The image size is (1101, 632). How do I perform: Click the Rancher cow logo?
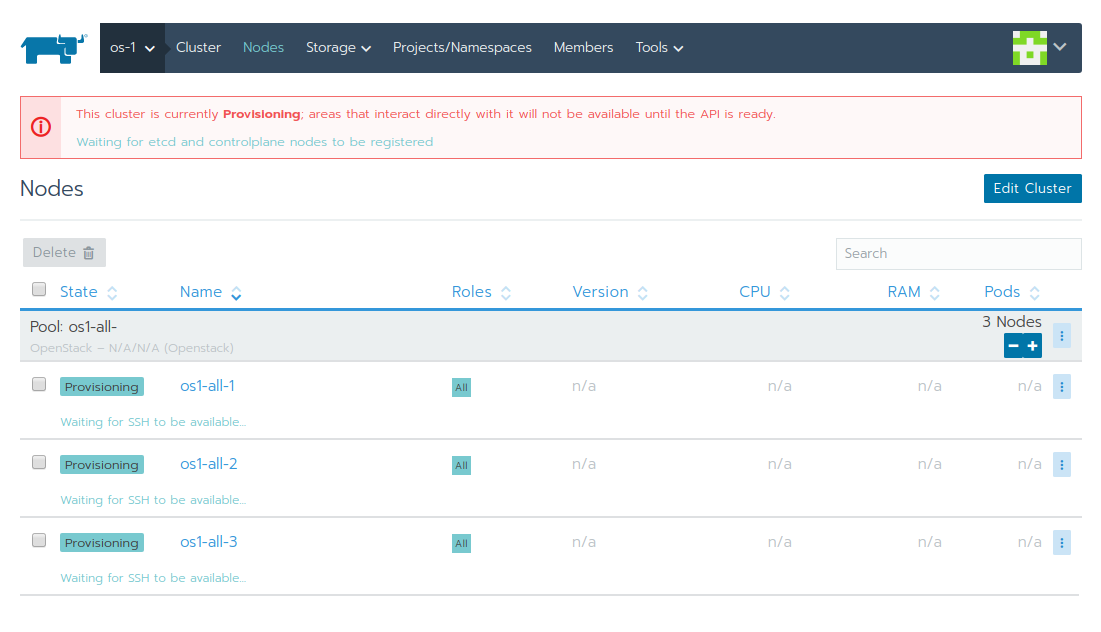tap(52, 46)
